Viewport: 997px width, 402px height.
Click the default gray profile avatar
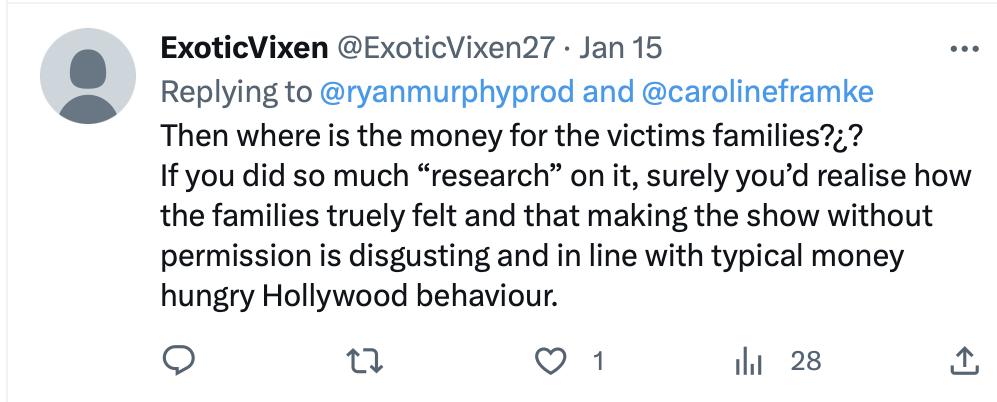click(x=87, y=77)
